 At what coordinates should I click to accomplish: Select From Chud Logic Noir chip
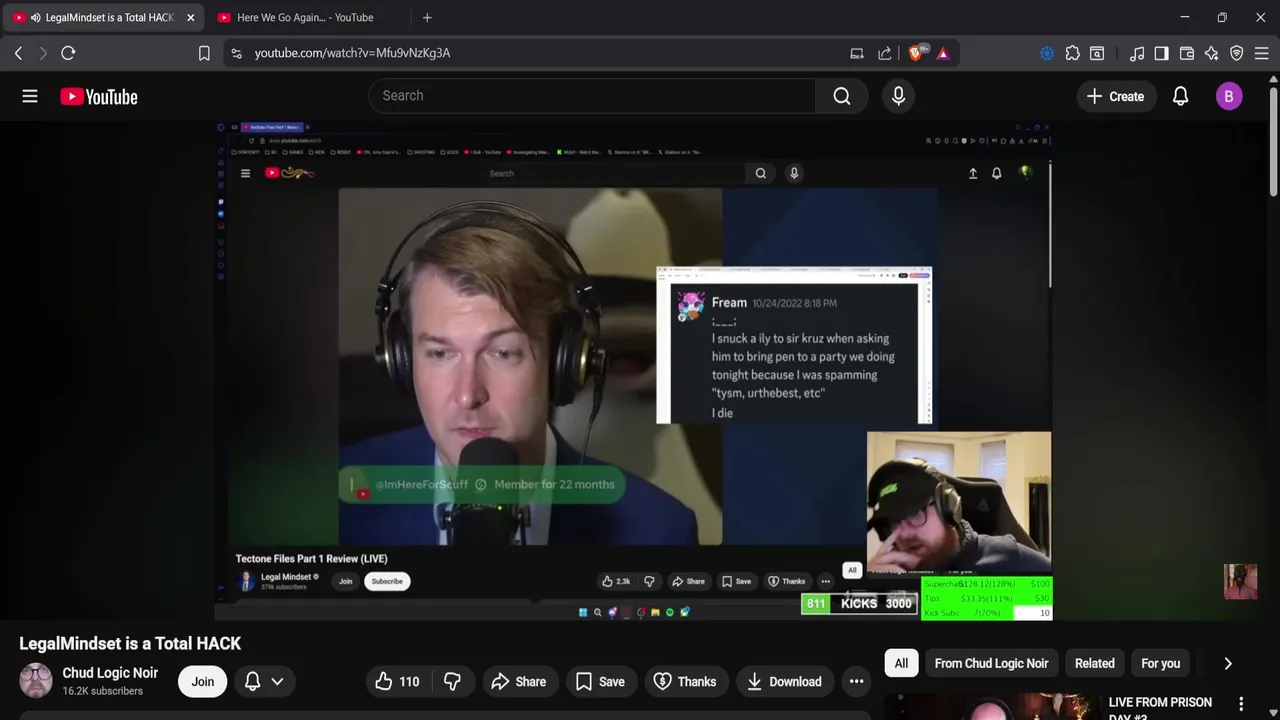(991, 663)
